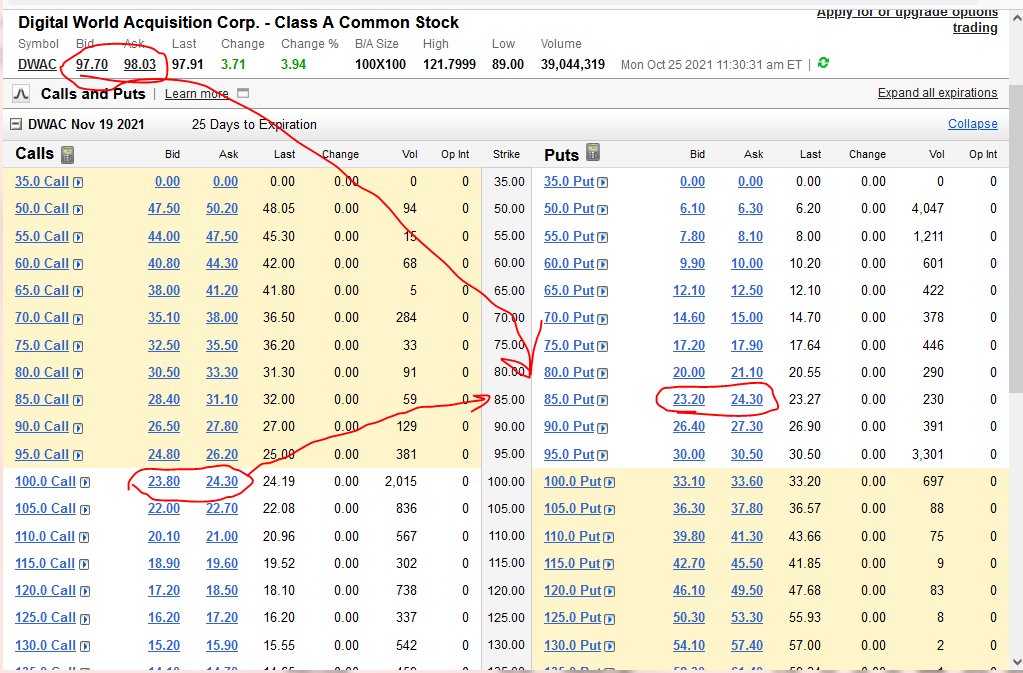Open the calculator icon beside the Calls header
1023x673 pixels.
67,155
